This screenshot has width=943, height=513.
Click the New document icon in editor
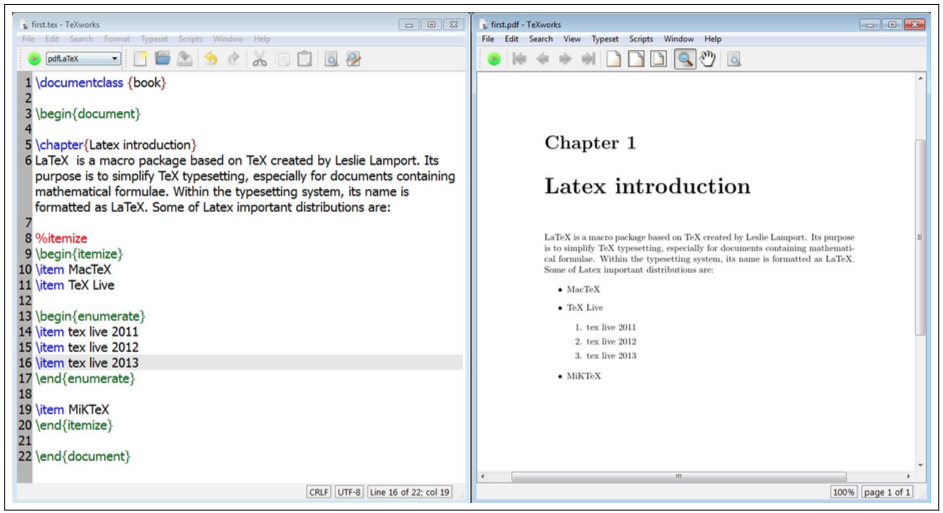click(x=140, y=59)
